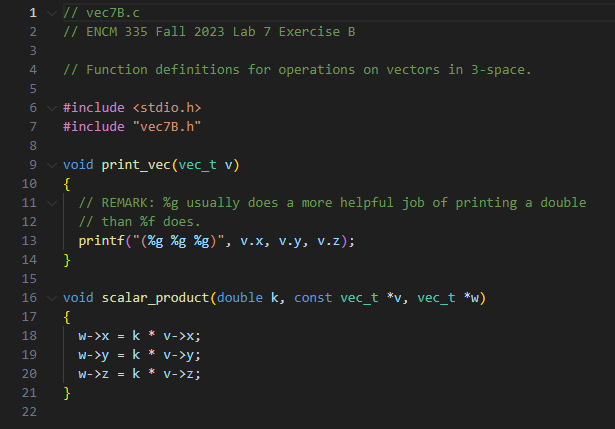Click the vec_t type in print_vec parameters
Image resolution: width=615 pixels, height=429 pixels.
[x=197, y=165]
